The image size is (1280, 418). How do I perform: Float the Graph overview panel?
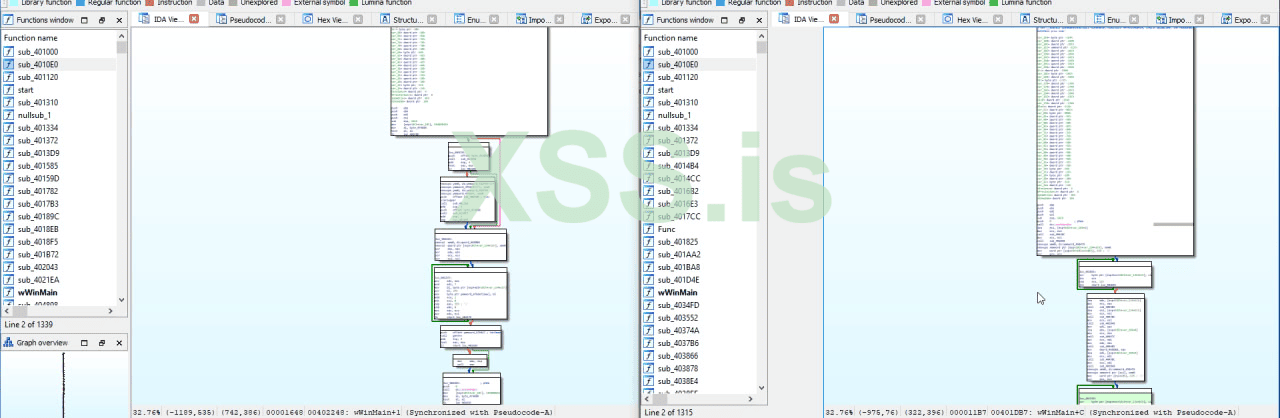[x=83, y=343]
